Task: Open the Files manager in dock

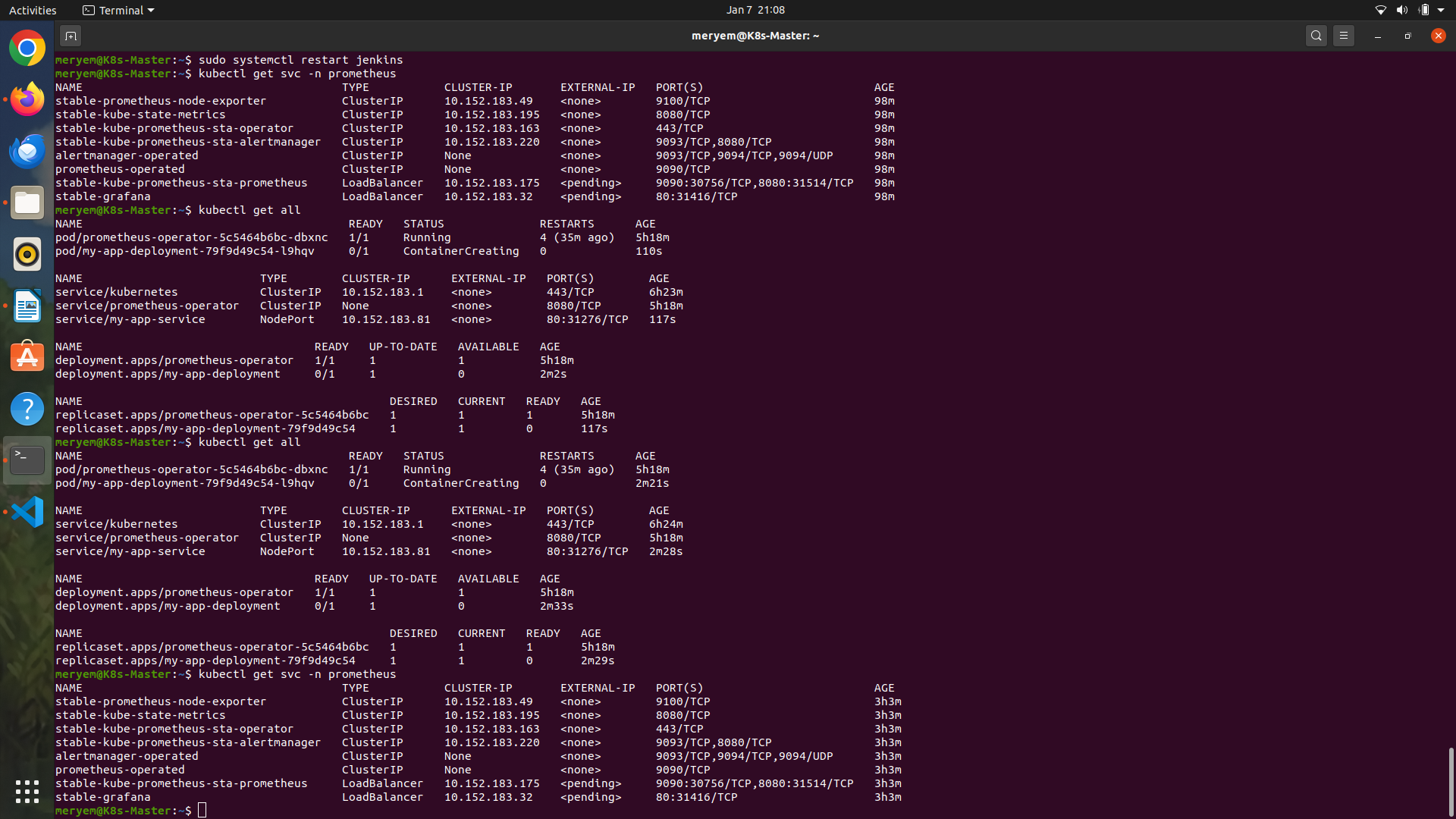Action: pyautogui.click(x=27, y=202)
